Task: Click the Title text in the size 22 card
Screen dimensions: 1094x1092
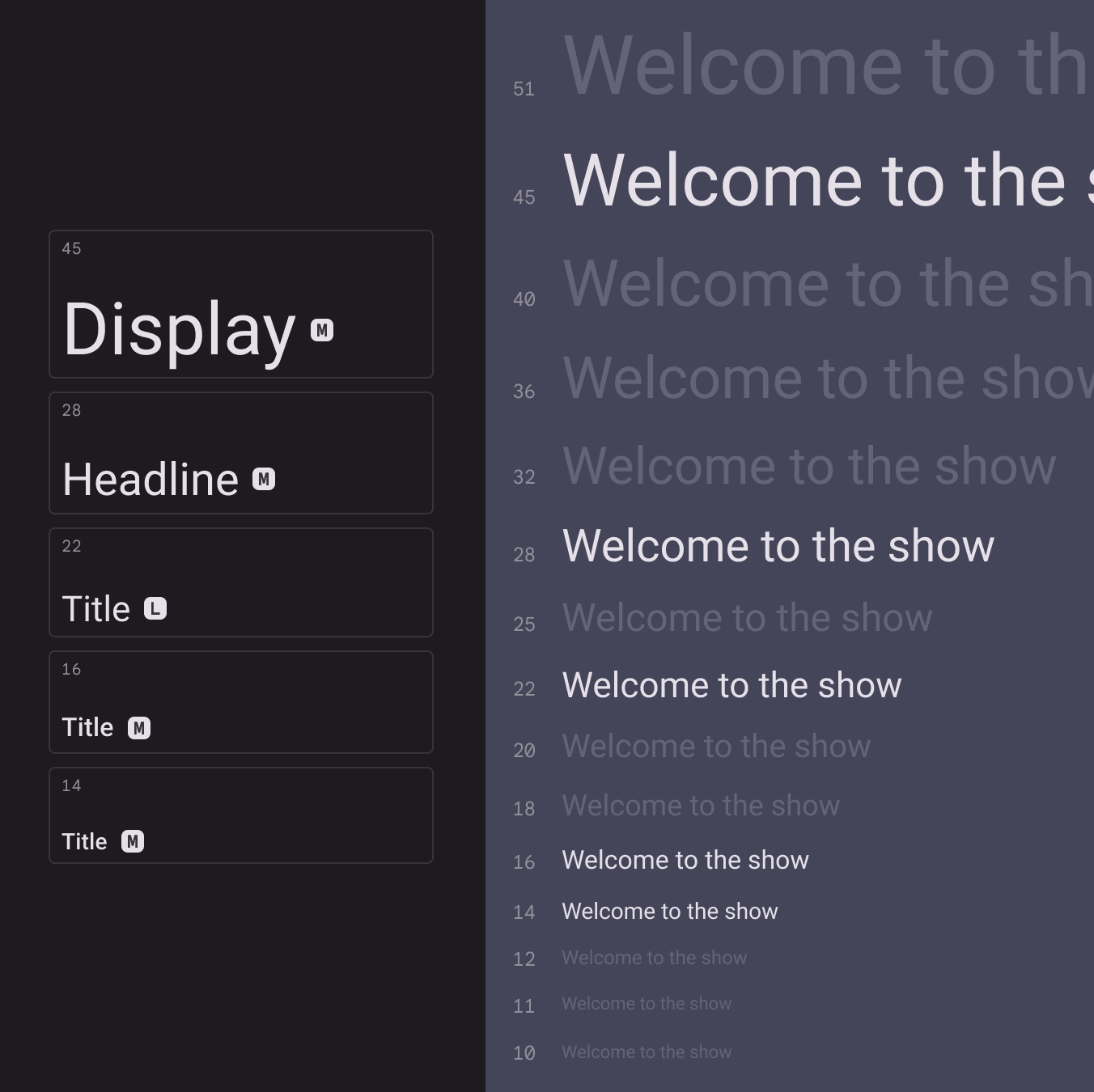Action: coord(96,609)
